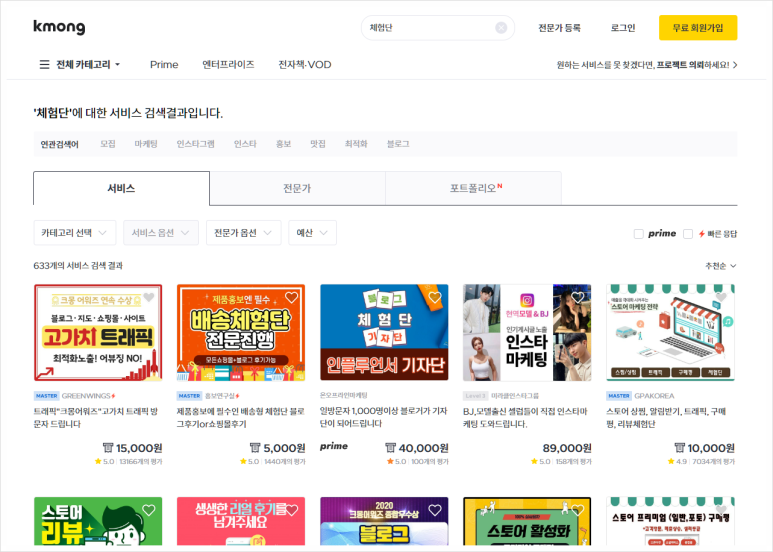Click the lightning icon beside 빠른 응답

702,234
